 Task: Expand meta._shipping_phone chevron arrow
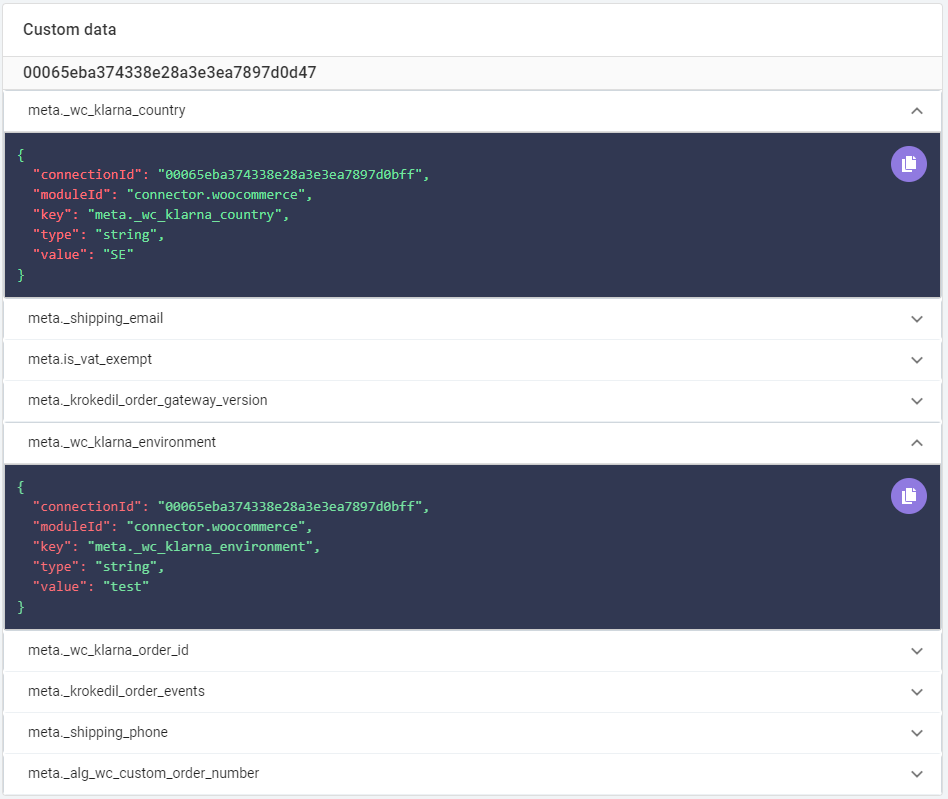click(x=917, y=733)
